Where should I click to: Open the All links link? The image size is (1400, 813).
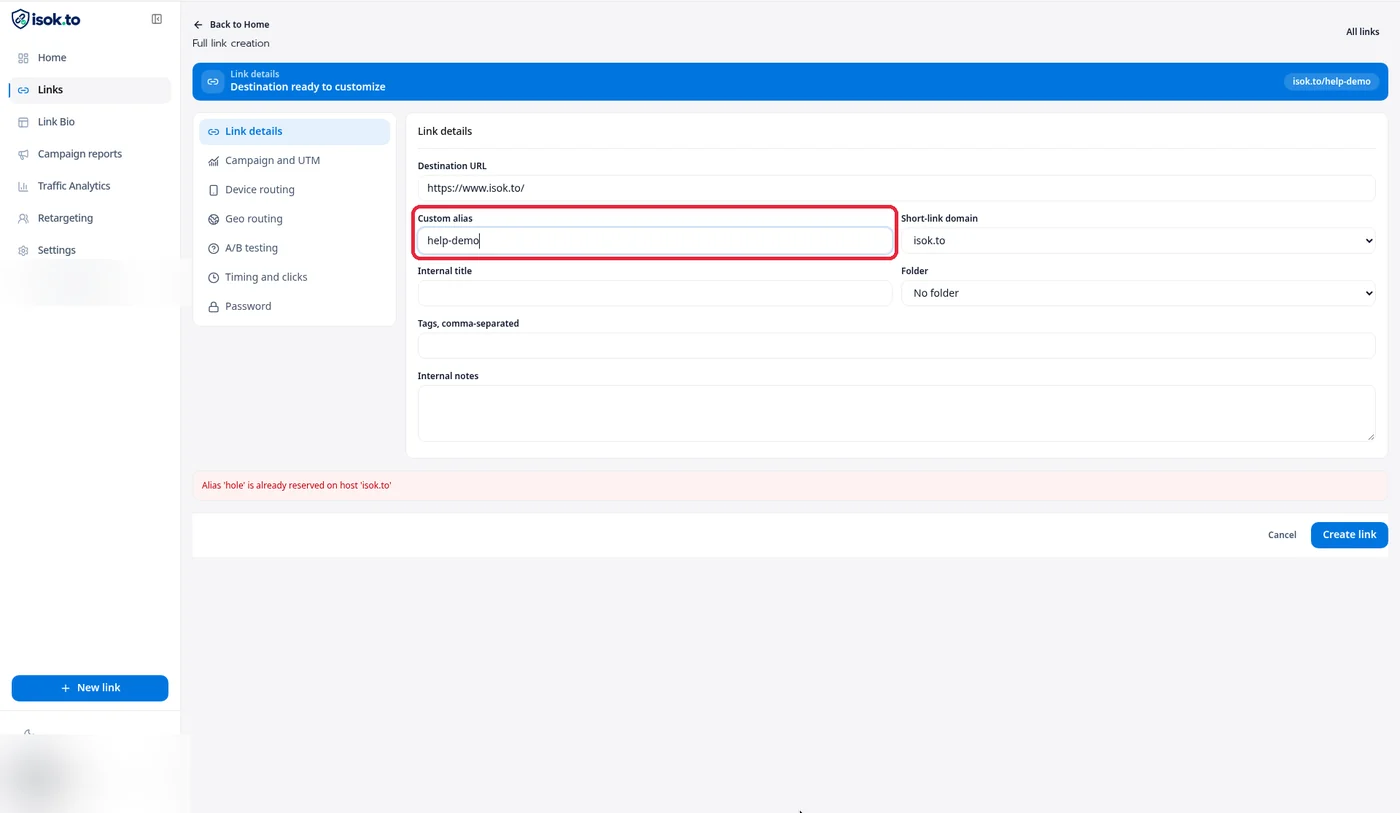(1362, 32)
